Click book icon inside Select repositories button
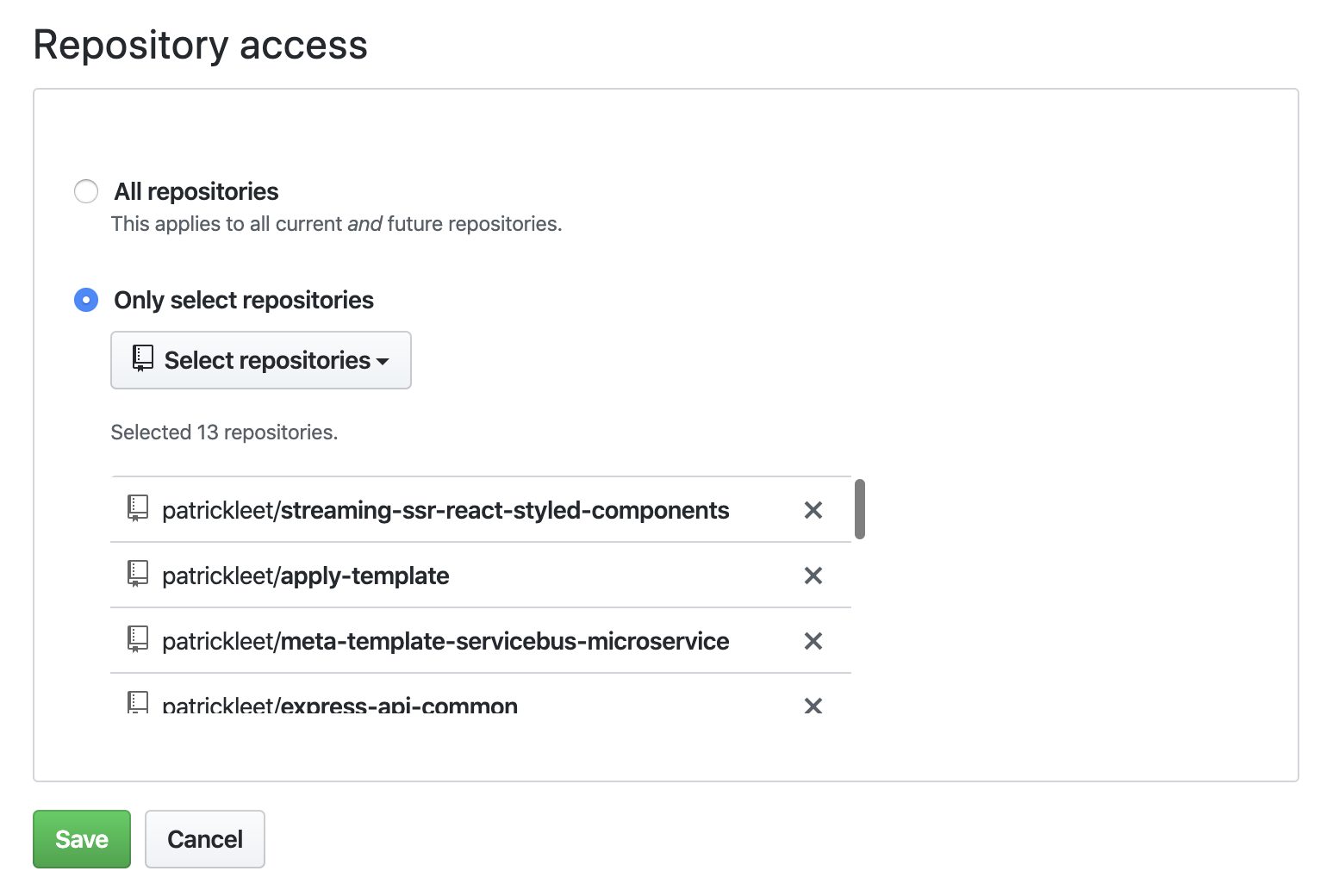This screenshot has height=896, width=1339. (143, 358)
